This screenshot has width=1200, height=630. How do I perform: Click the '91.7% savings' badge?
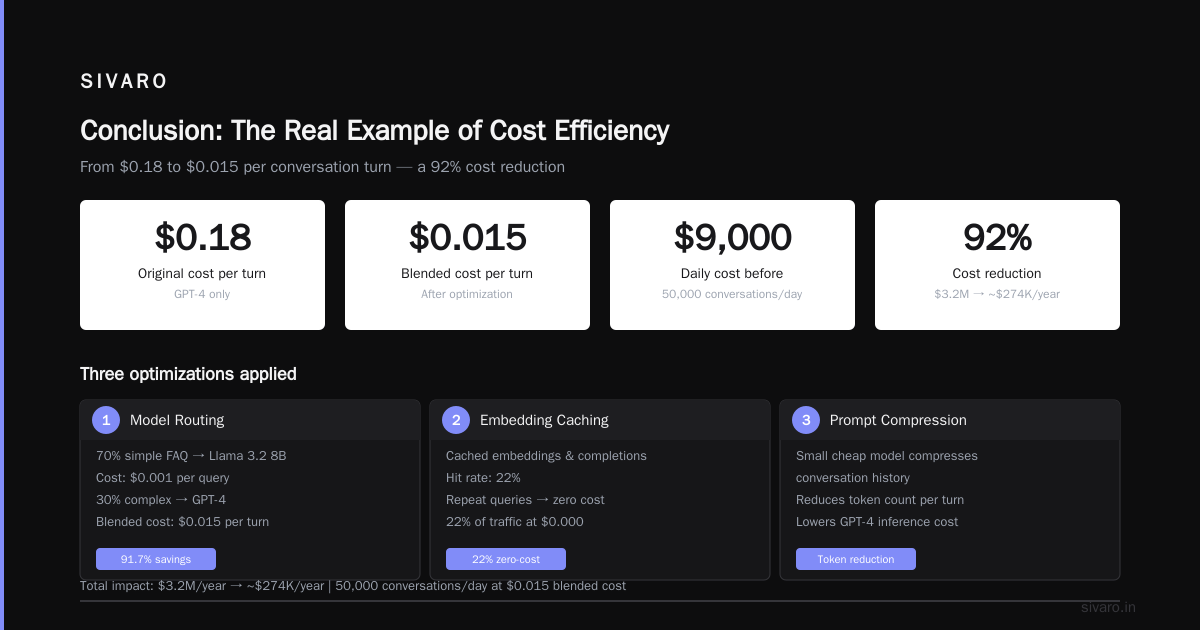pos(156,559)
